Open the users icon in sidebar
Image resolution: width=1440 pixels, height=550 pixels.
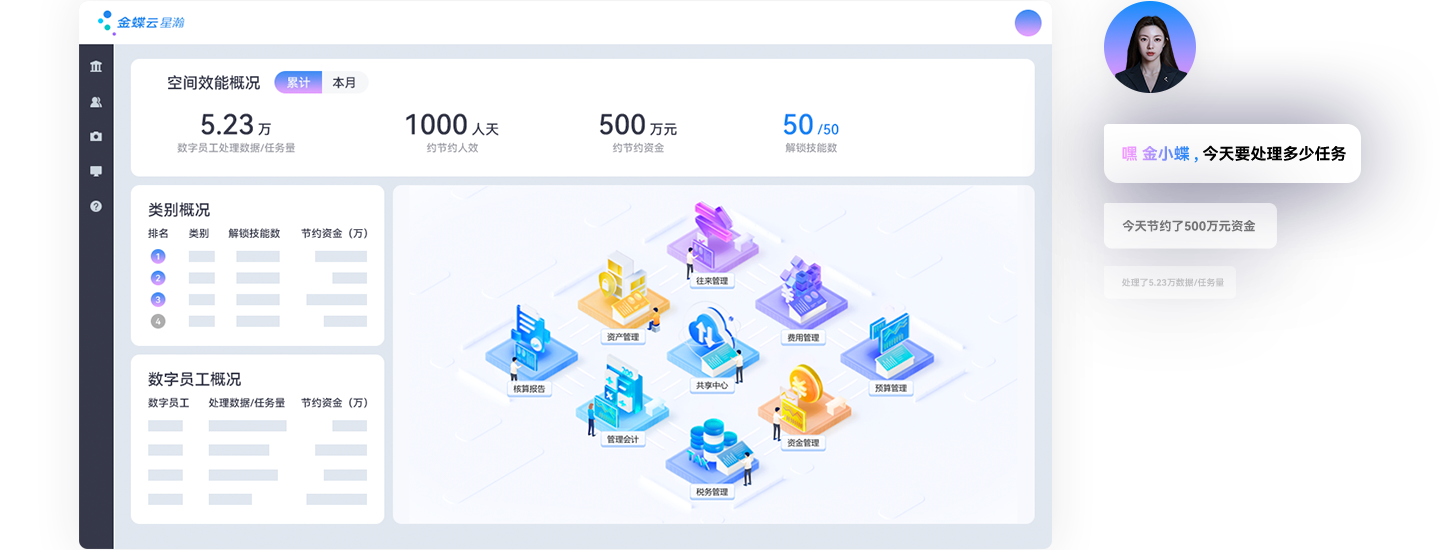tap(96, 102)
